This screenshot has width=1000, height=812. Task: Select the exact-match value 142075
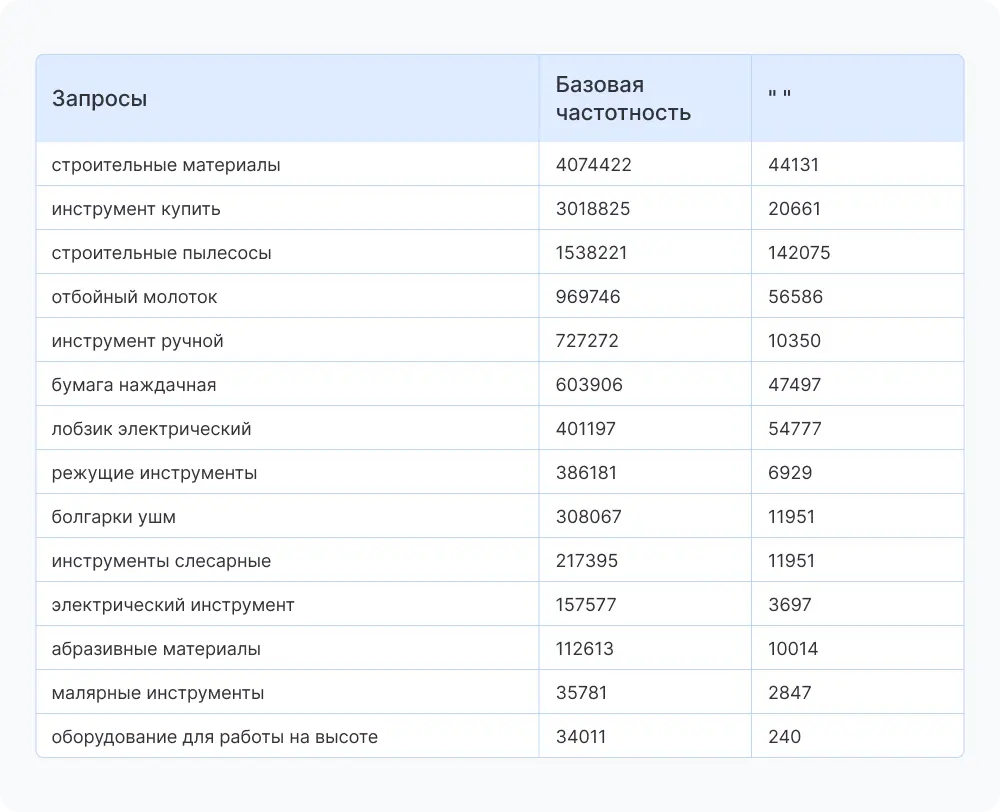799,253
